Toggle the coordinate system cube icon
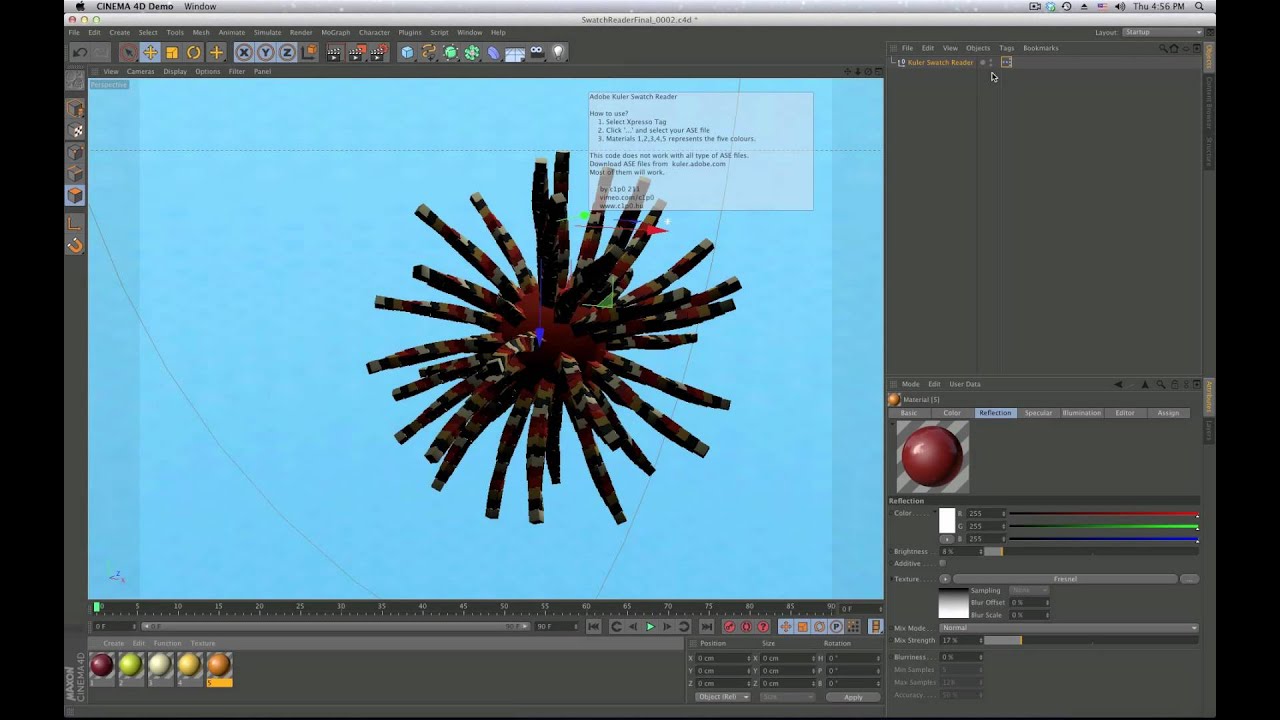 click(x=308, y=52)
